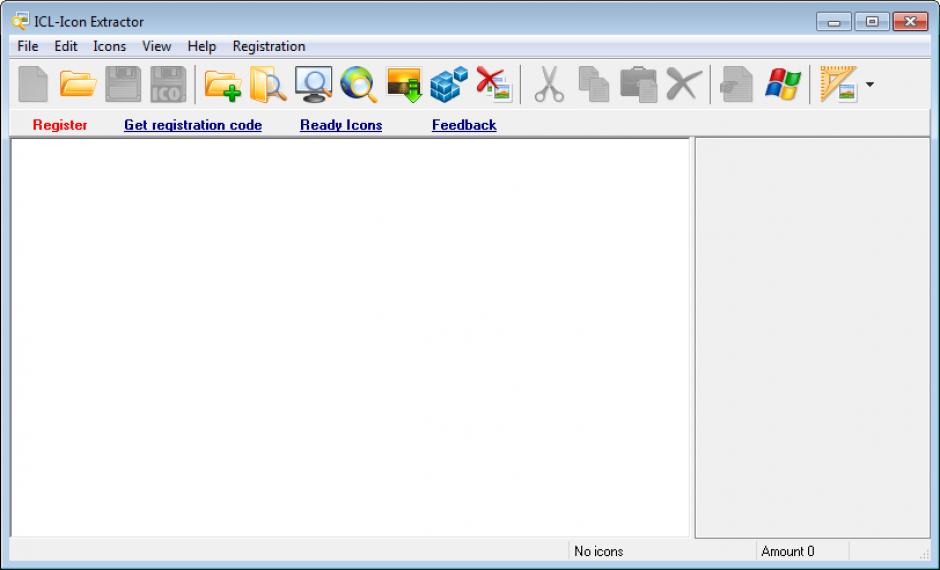Open the File menu
The width and height of the screenshot is (940, 570).
(x=28, y=46)
